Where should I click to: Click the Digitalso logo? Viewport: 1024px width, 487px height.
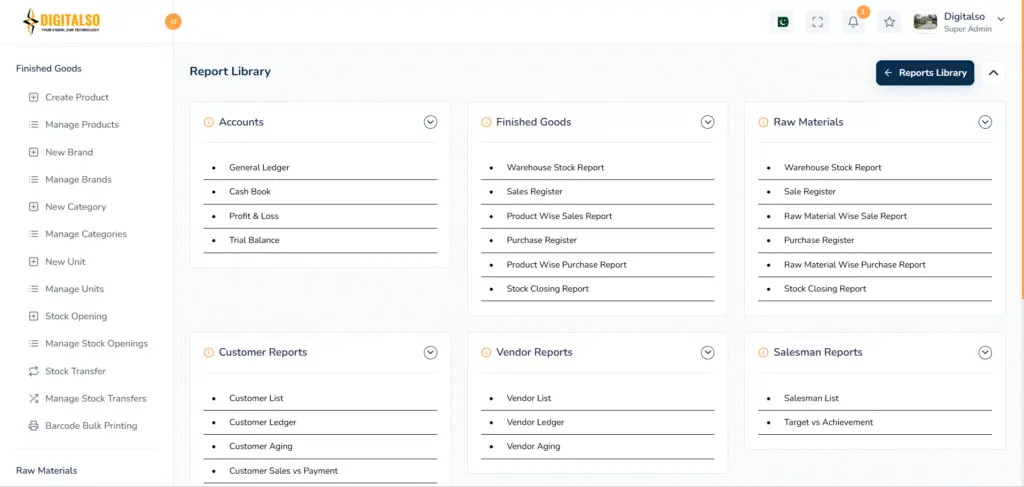click(62, 21)
